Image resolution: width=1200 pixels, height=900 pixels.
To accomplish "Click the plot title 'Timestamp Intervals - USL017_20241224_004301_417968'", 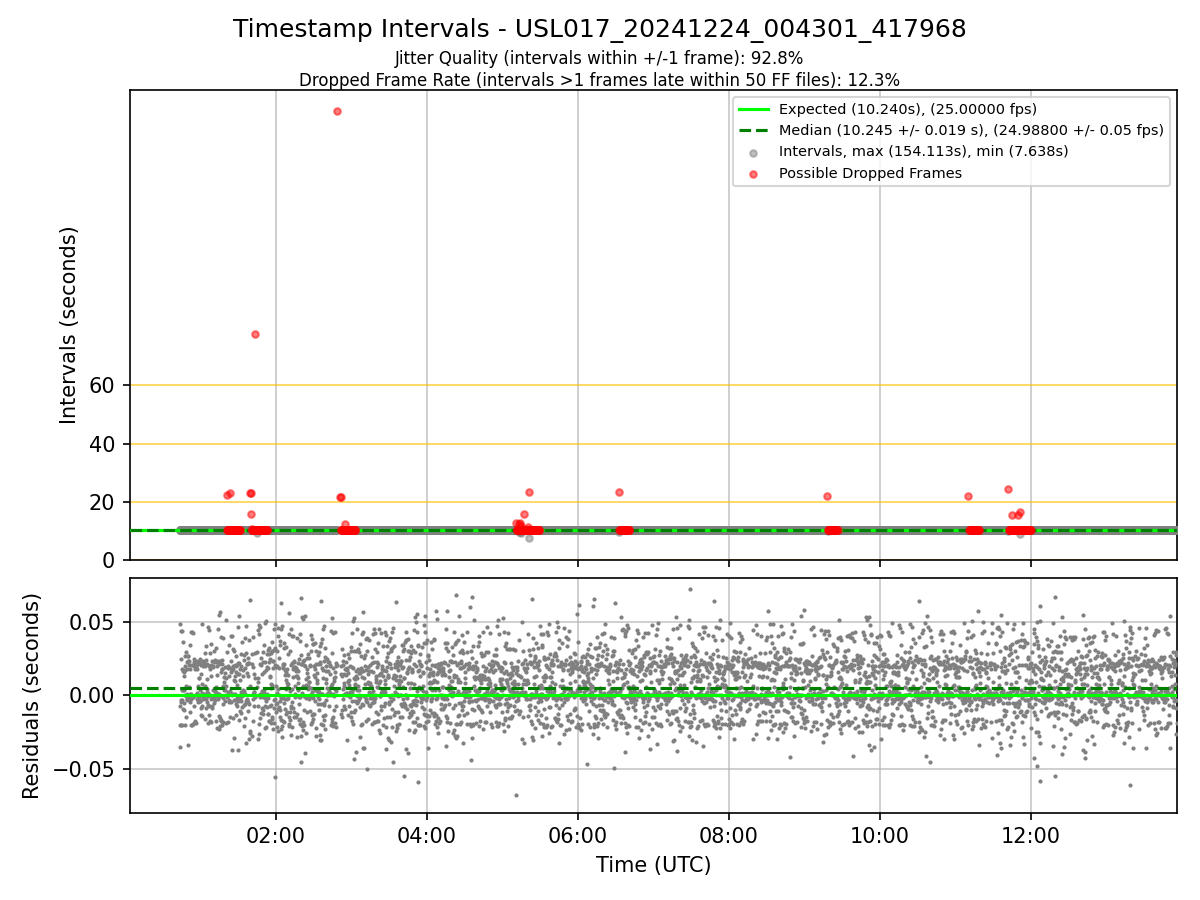I will [x=600, y=29].
